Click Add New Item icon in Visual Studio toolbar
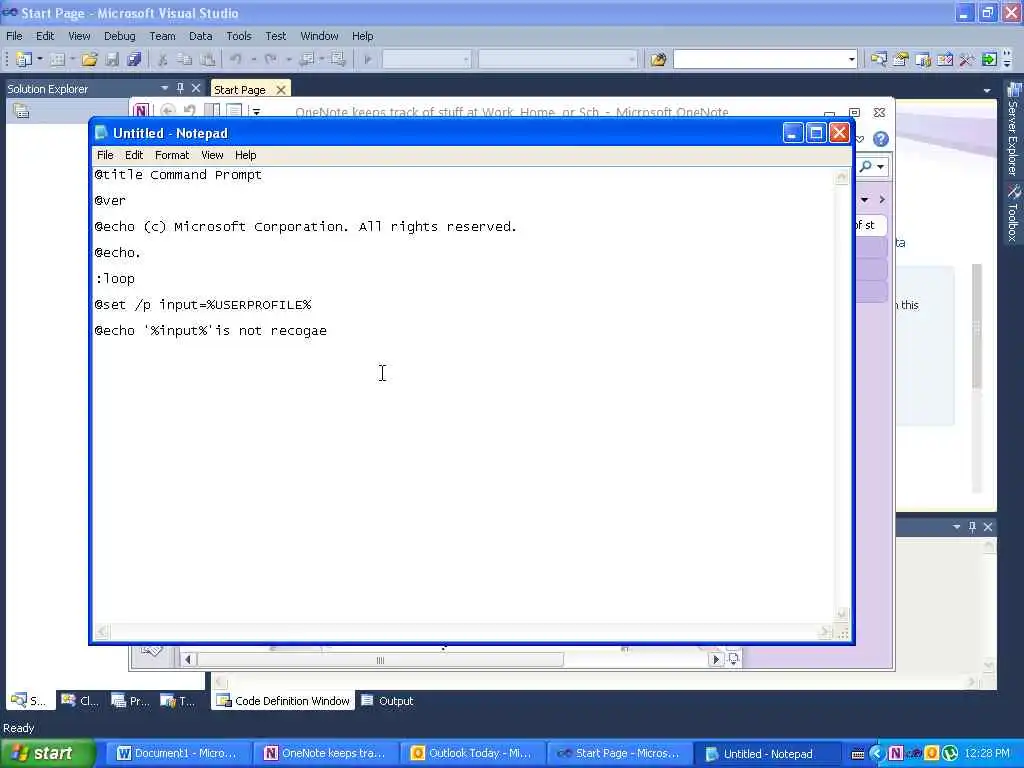Image resolution: width=1024 pixels, height=768 pixels. coord(57,59)
